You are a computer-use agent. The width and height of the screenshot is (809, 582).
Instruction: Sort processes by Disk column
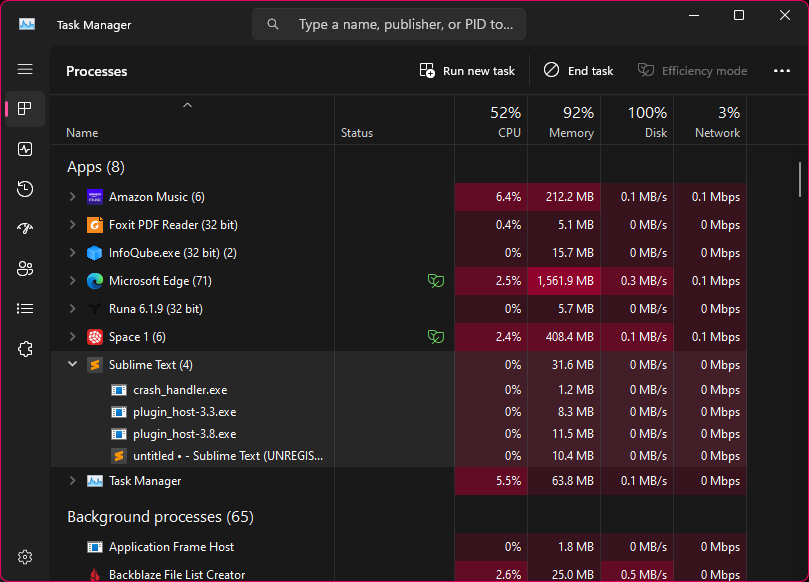point(637,120)
